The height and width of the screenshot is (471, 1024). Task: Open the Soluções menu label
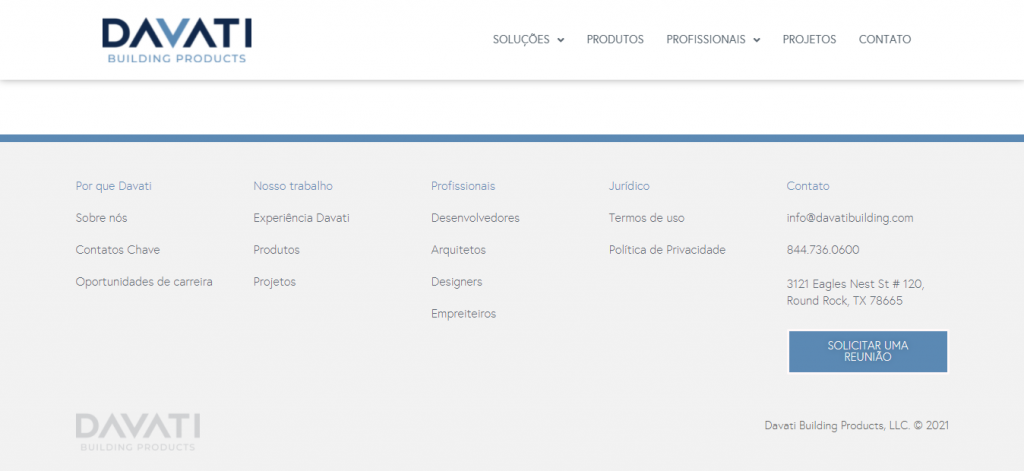coord(521,39)
